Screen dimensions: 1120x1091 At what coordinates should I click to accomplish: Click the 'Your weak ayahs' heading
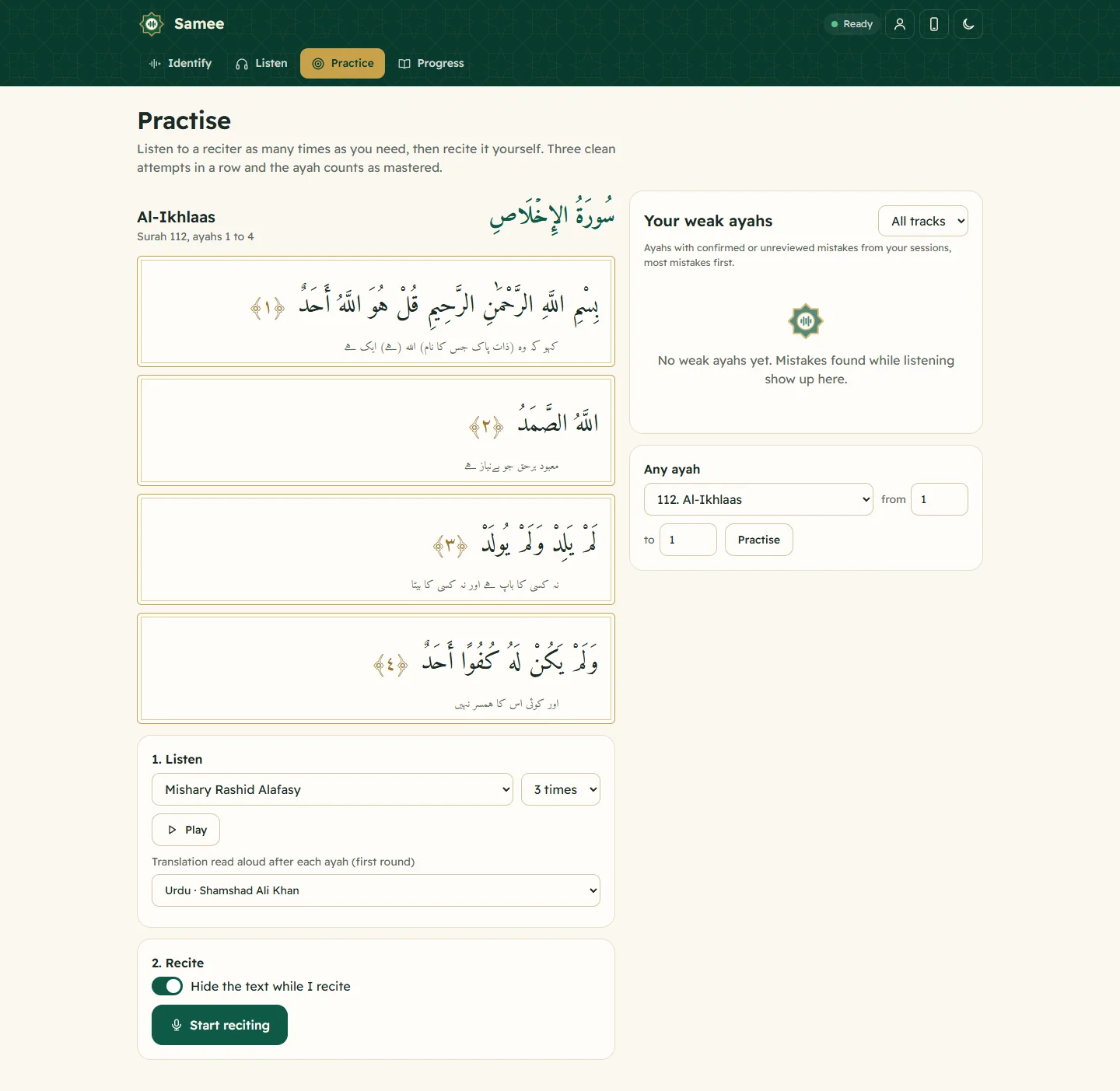tap(708, 221)
